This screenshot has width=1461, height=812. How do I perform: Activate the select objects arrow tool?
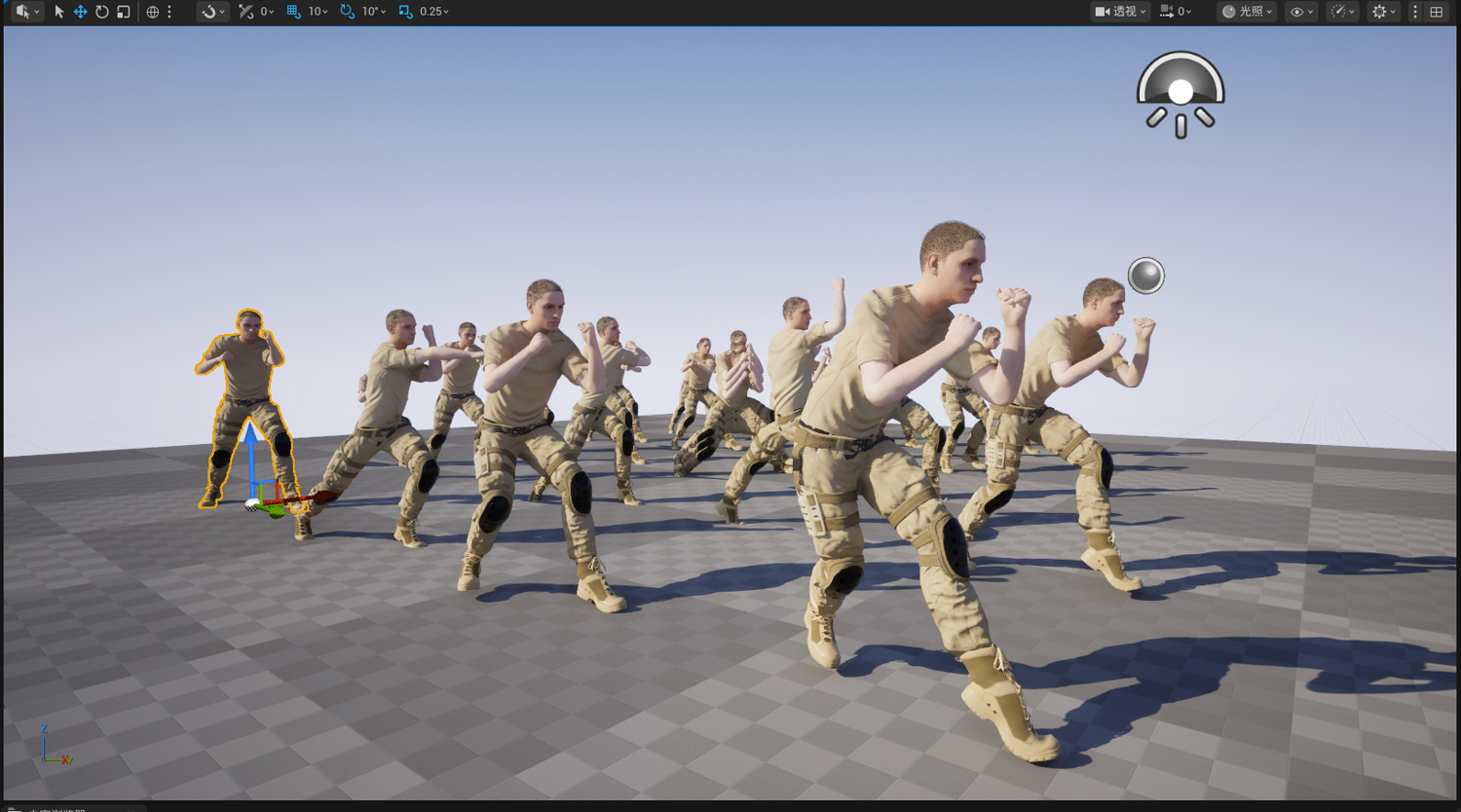(x=58, y=12)
